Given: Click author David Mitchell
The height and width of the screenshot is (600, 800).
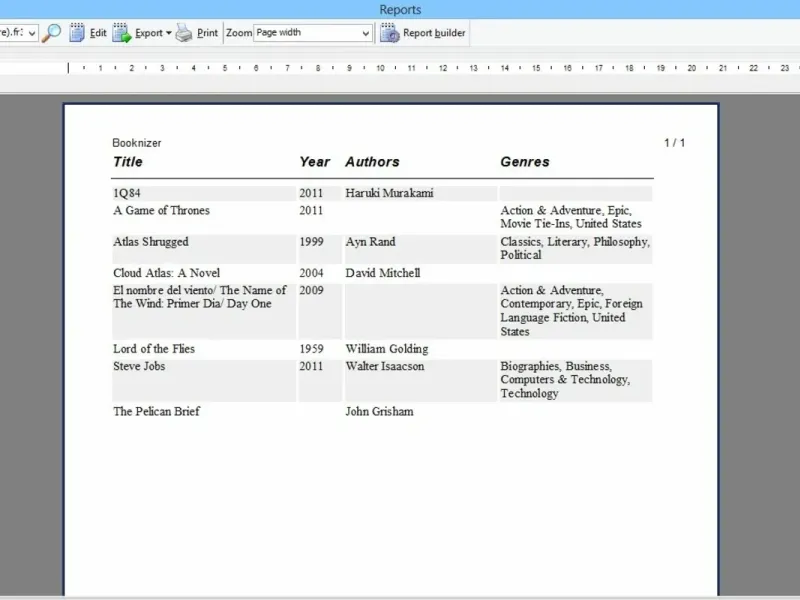Looking at the screenshot, I should [383, 273].
